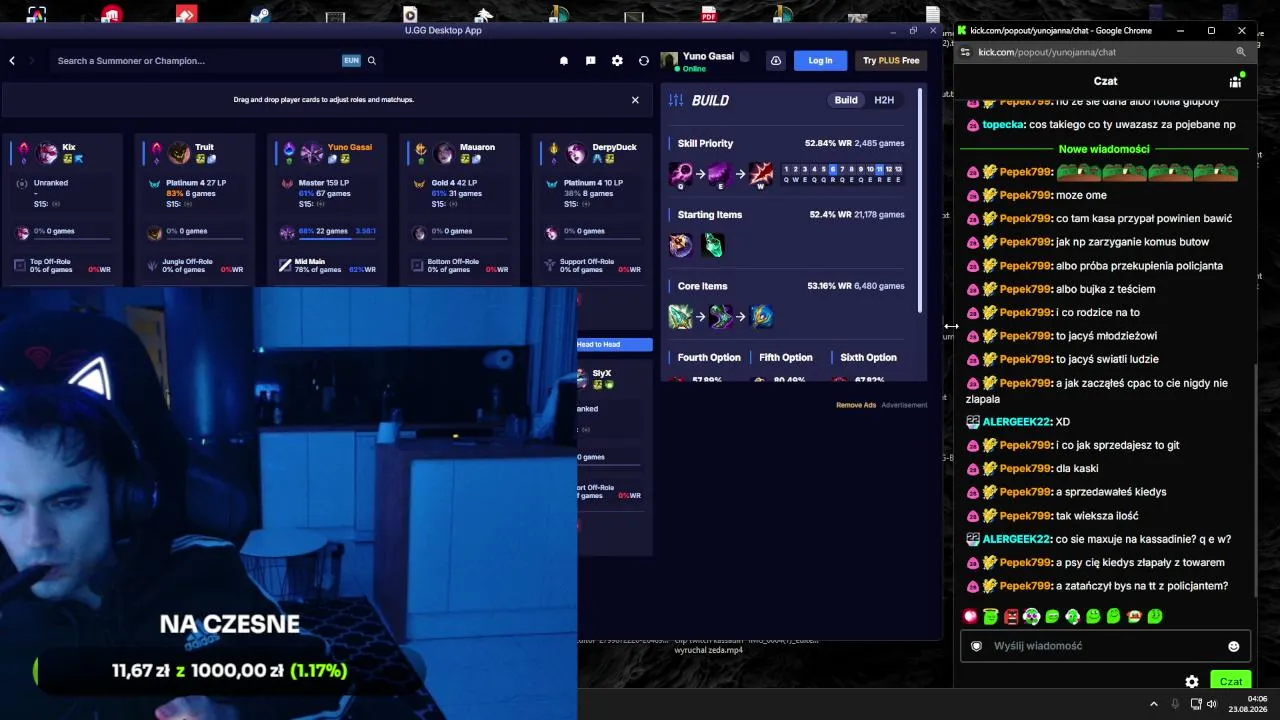Click the SlyX player name

pyautogui.click(x=601, y=373)
